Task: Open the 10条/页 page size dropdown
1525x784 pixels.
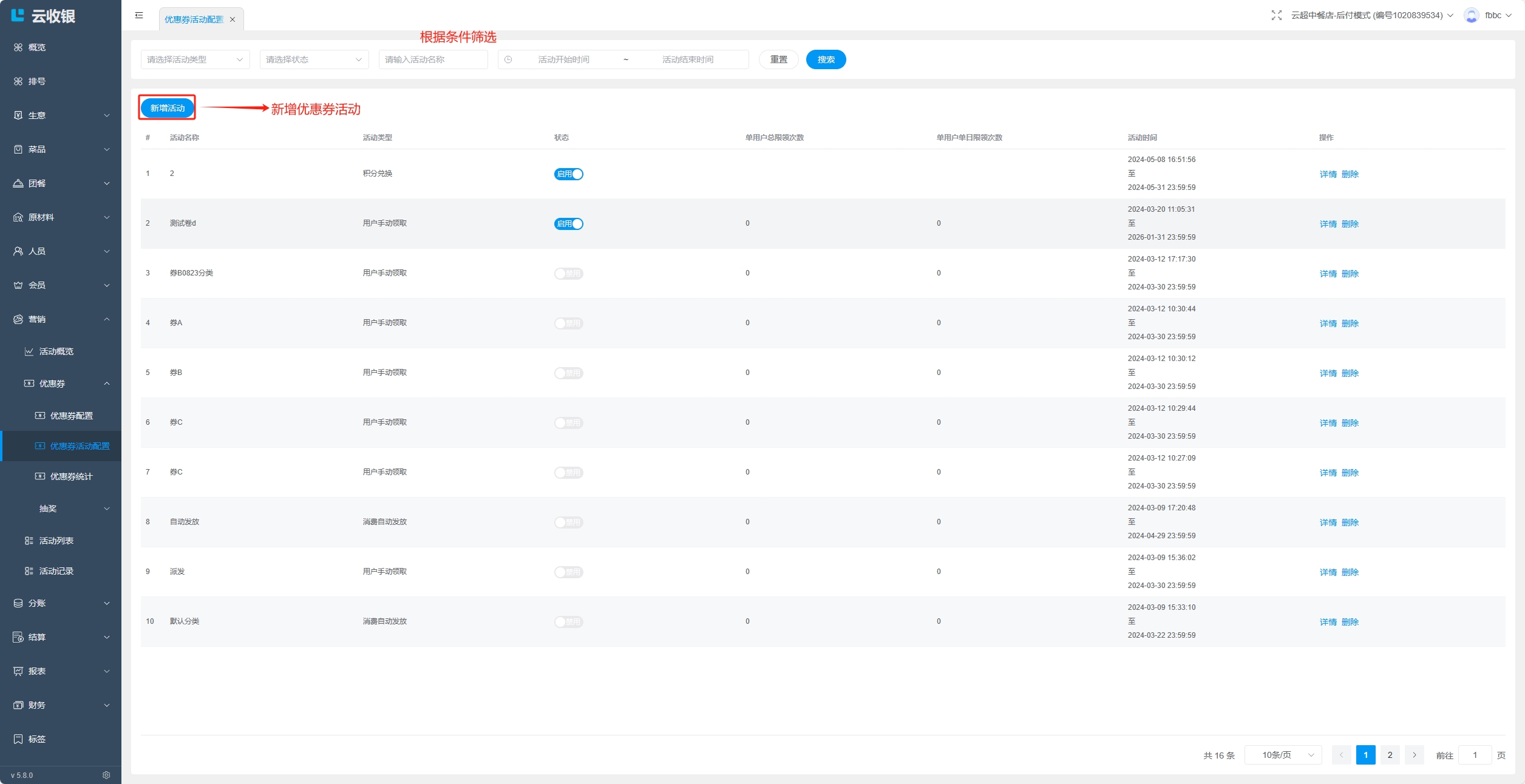Action: [x=1282, y=755]
